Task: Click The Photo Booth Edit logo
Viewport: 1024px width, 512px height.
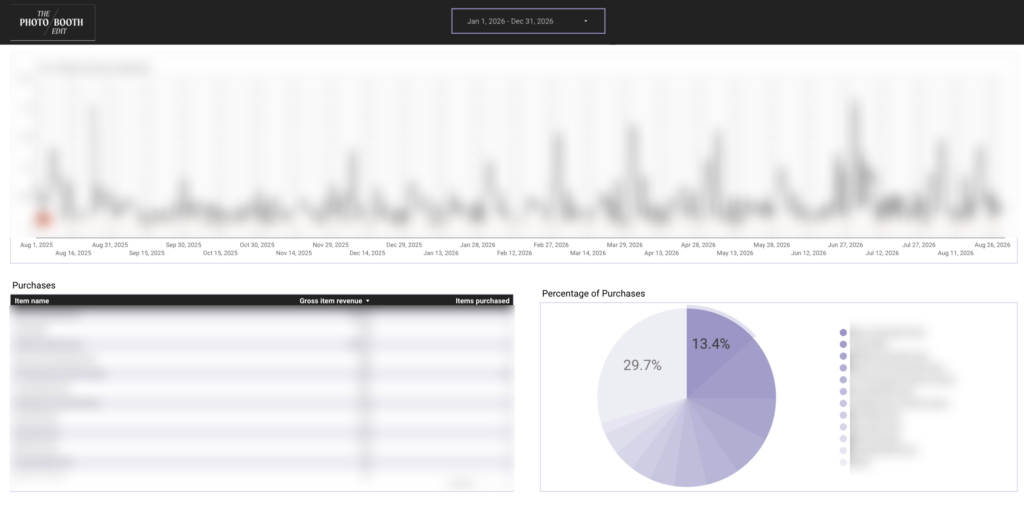Action: pos(52,22)
